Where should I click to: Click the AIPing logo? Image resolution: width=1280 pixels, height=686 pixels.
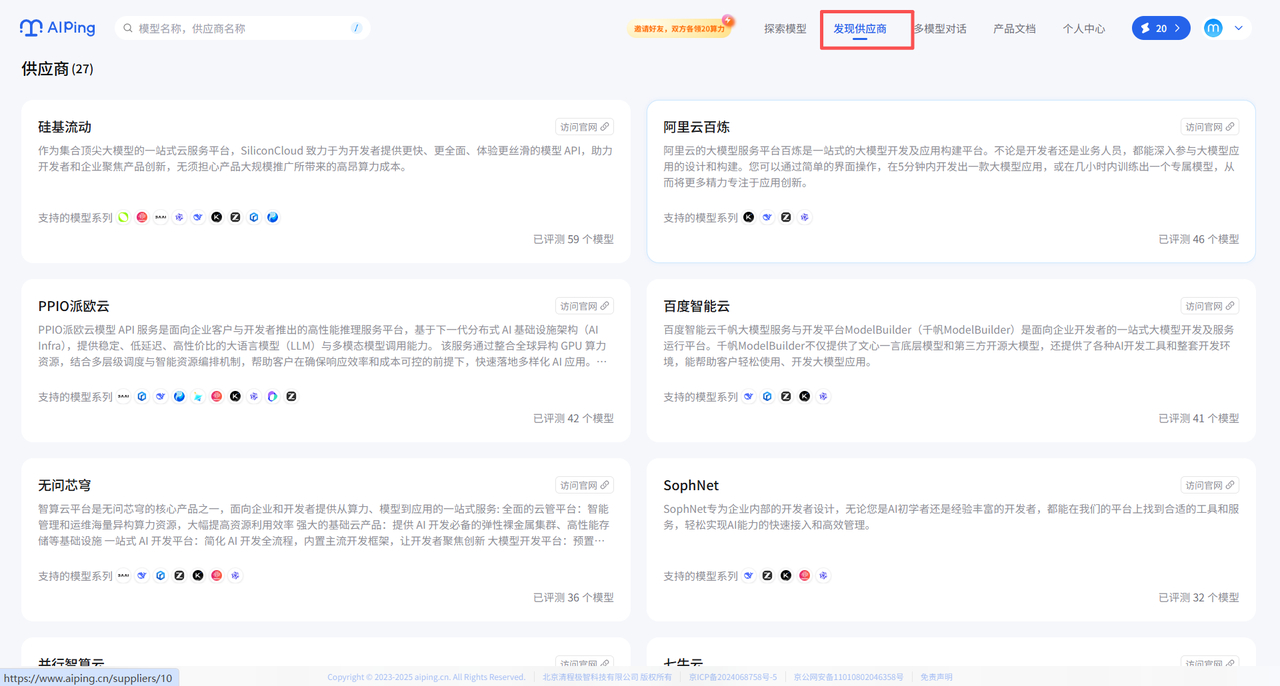(x=57, y=28)
